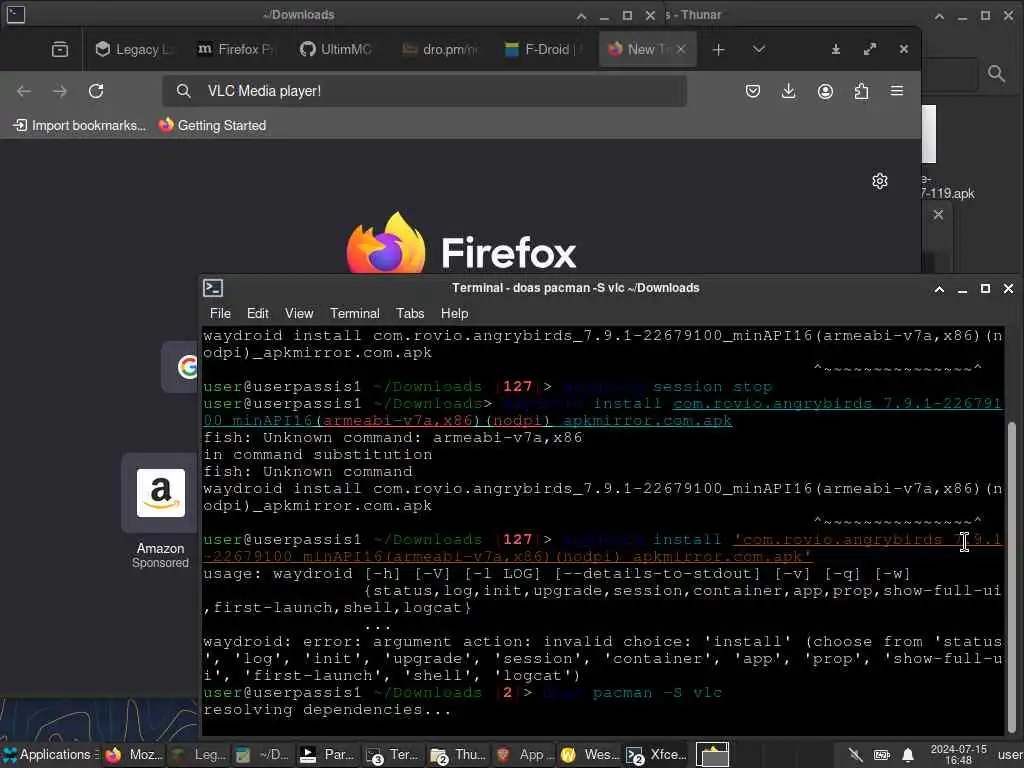Open the terminal Edit menu
This screenshot has height=768, width=1024.
point(257,313)
